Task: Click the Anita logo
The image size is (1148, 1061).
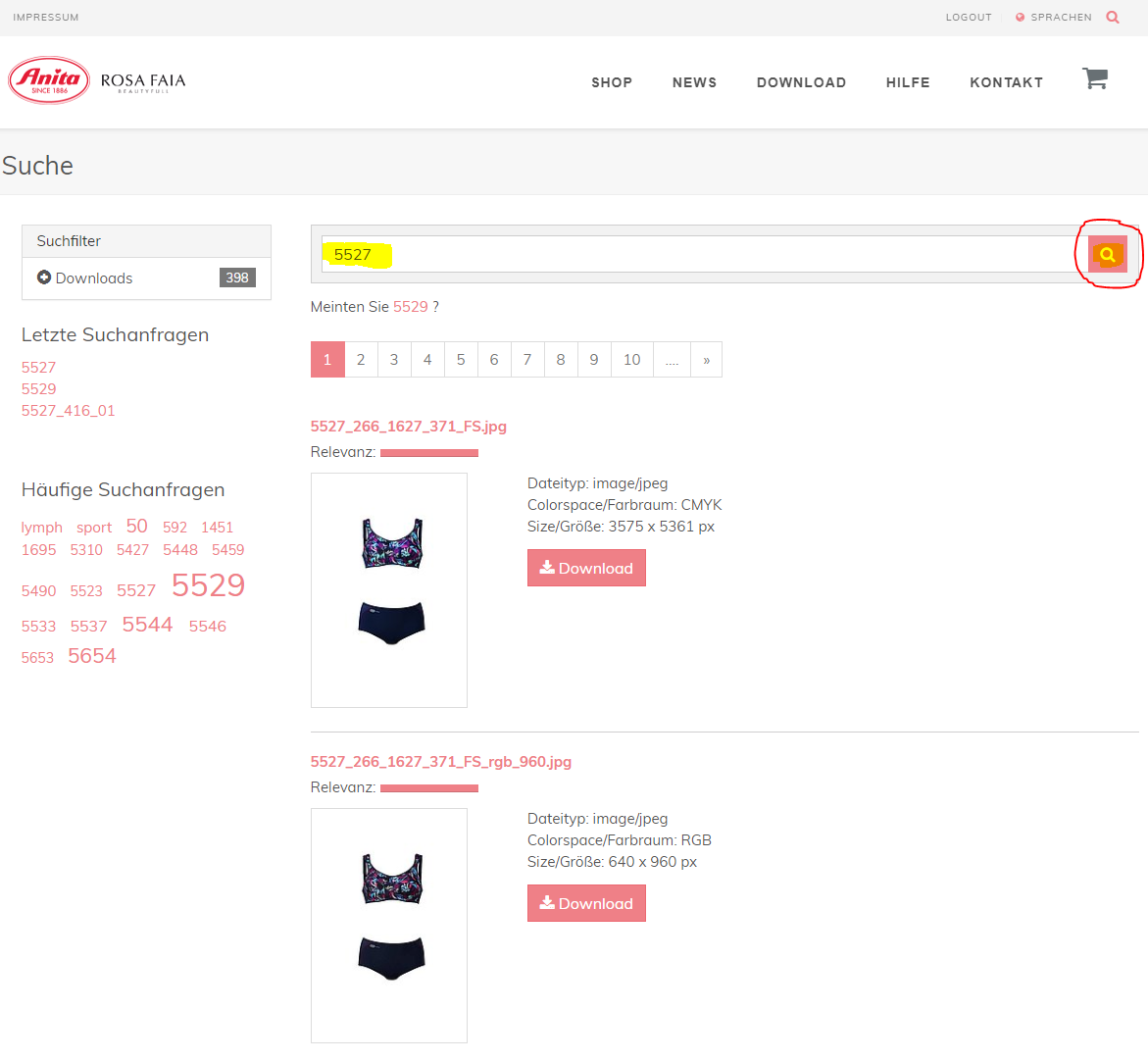Action: 49,80
